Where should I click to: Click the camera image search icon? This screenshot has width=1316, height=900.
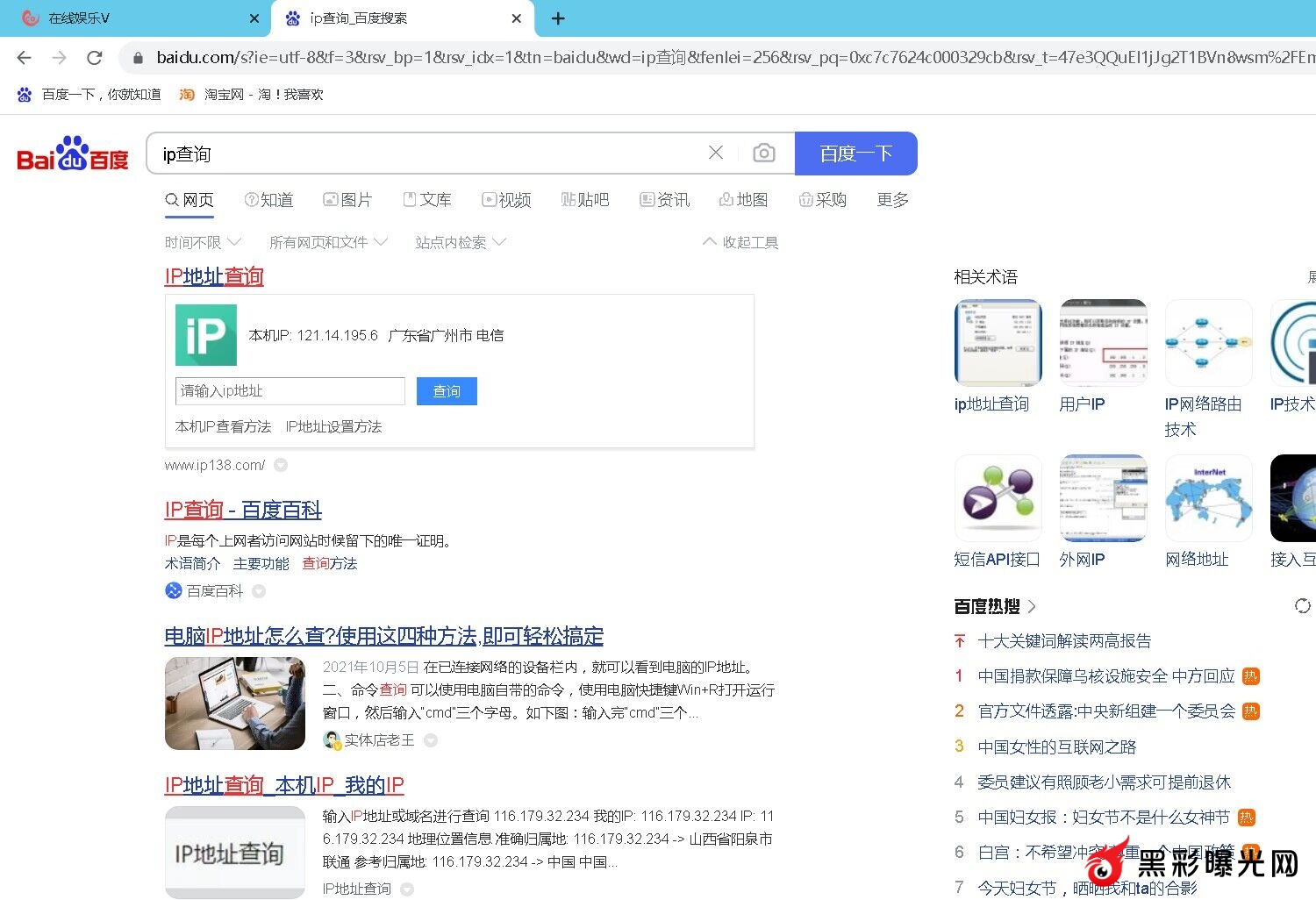(763, 154)
